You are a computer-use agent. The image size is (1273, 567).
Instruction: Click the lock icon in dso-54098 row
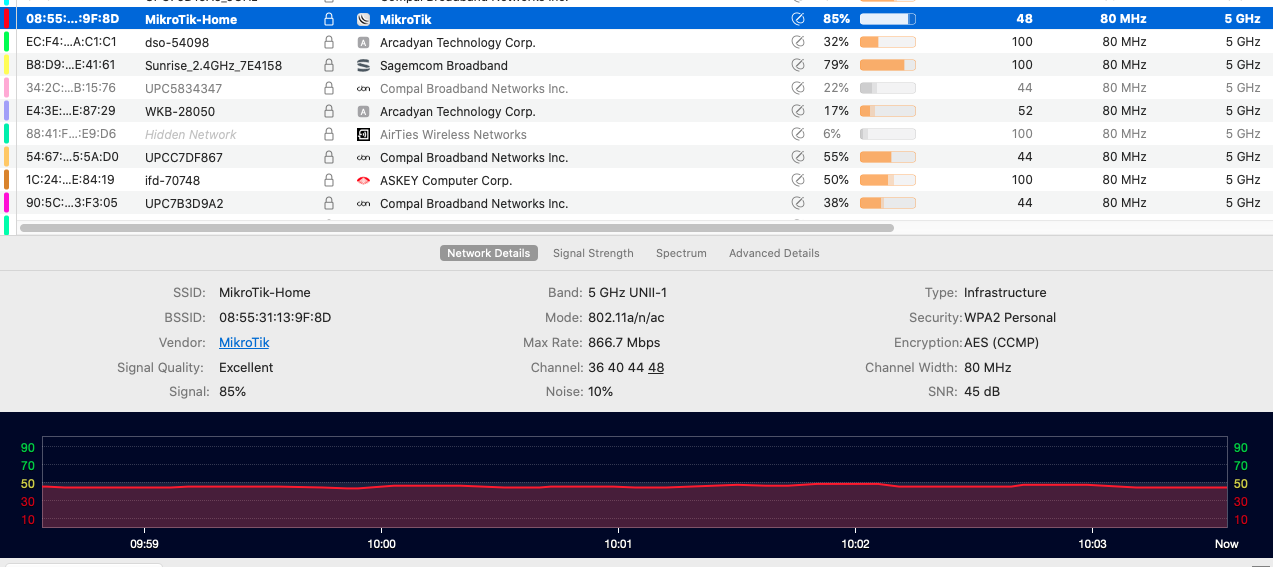click(329, 42)
